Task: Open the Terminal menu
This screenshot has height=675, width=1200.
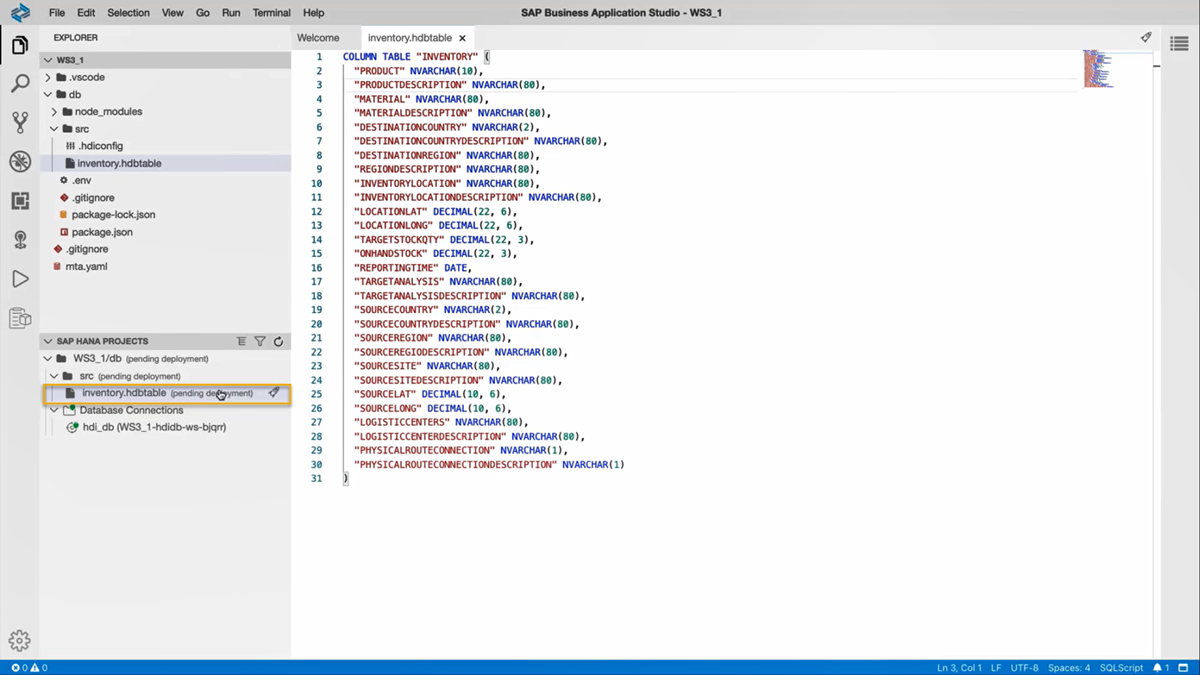Action: [x=271, y=13]
